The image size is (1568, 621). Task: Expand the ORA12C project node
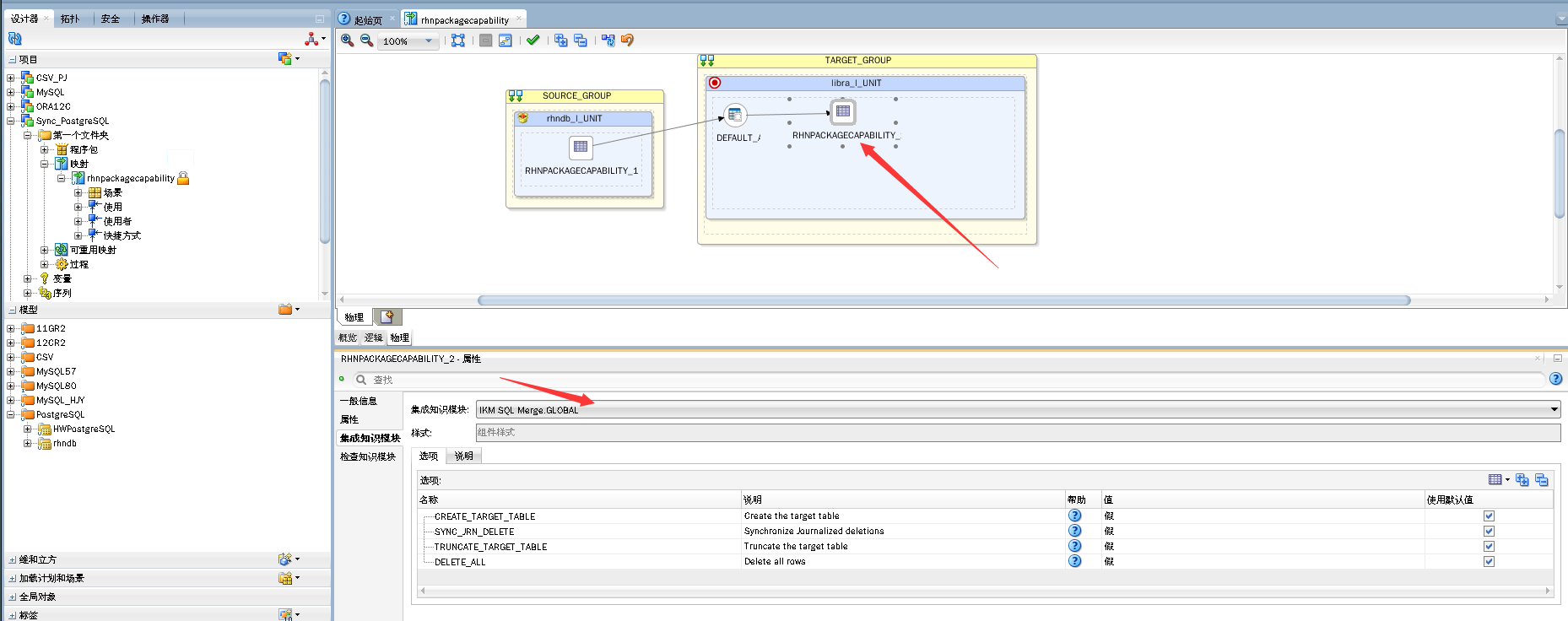coord(11,106)
